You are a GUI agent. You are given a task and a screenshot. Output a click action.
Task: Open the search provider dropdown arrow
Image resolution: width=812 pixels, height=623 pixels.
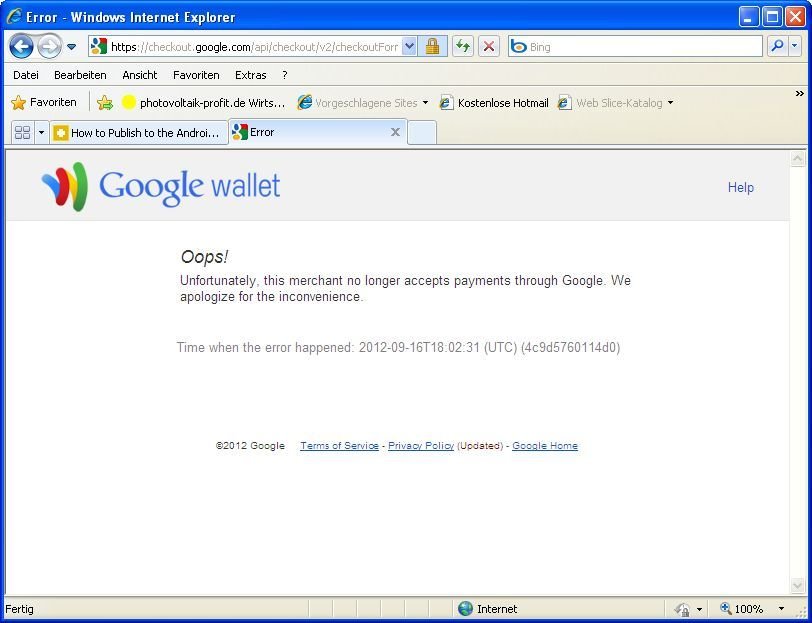pos(795,47)
